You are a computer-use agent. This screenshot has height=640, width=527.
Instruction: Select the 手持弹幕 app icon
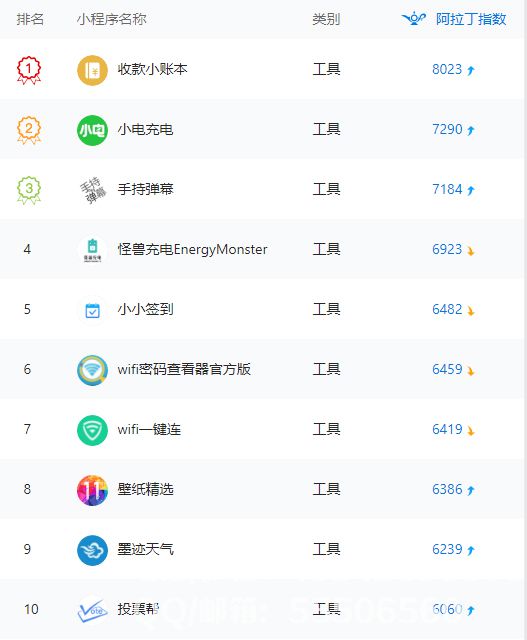92,190
